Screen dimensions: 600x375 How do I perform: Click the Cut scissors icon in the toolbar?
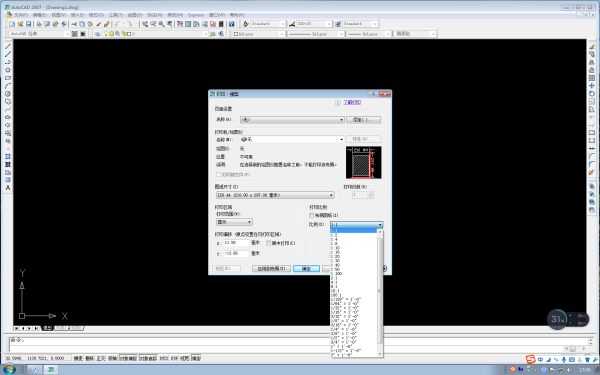[74, 24]
